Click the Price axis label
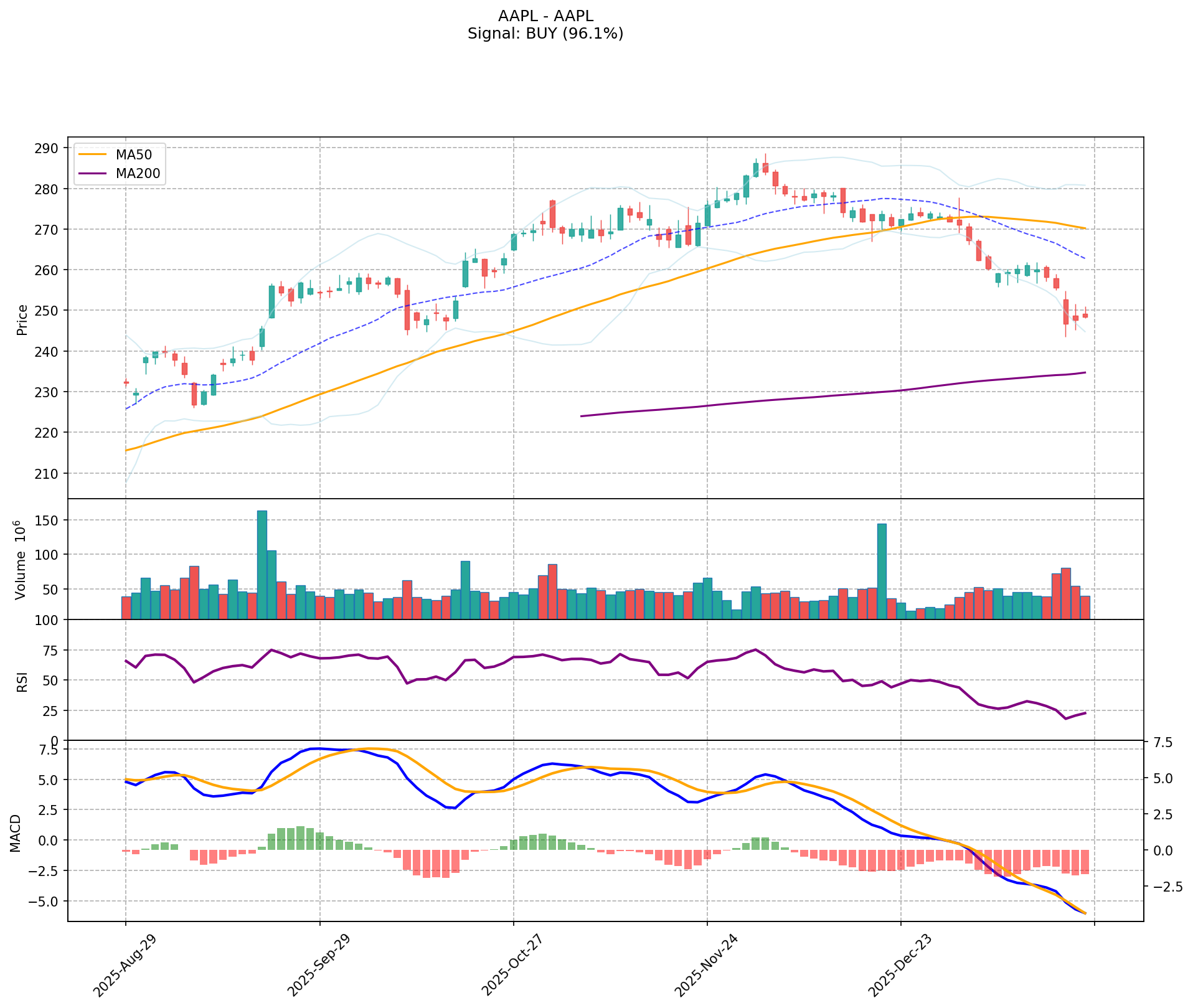Screen dimensions: 1193x1008 click(22, 319)
